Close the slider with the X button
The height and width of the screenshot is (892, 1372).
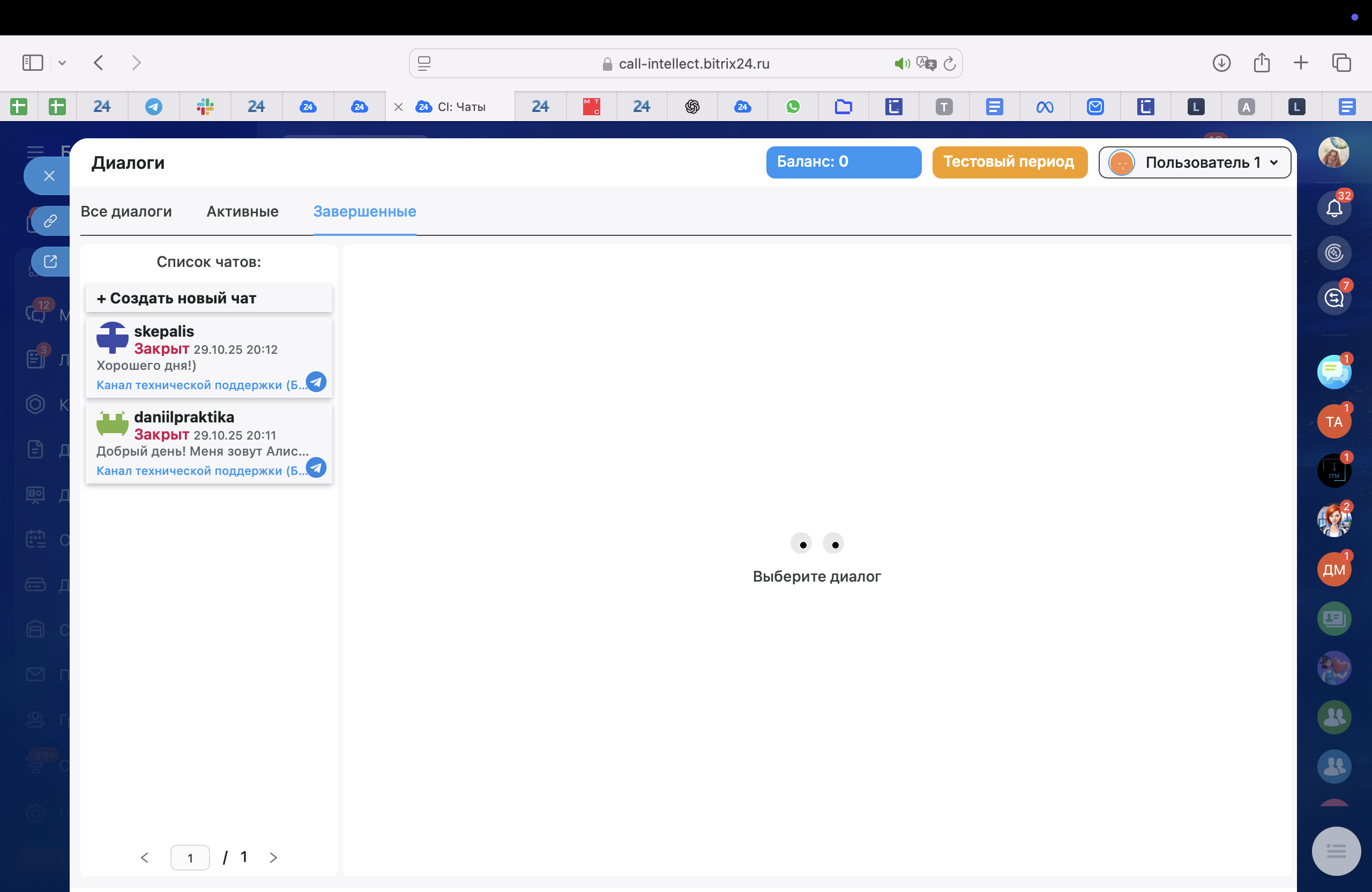(x=49, y=176)
